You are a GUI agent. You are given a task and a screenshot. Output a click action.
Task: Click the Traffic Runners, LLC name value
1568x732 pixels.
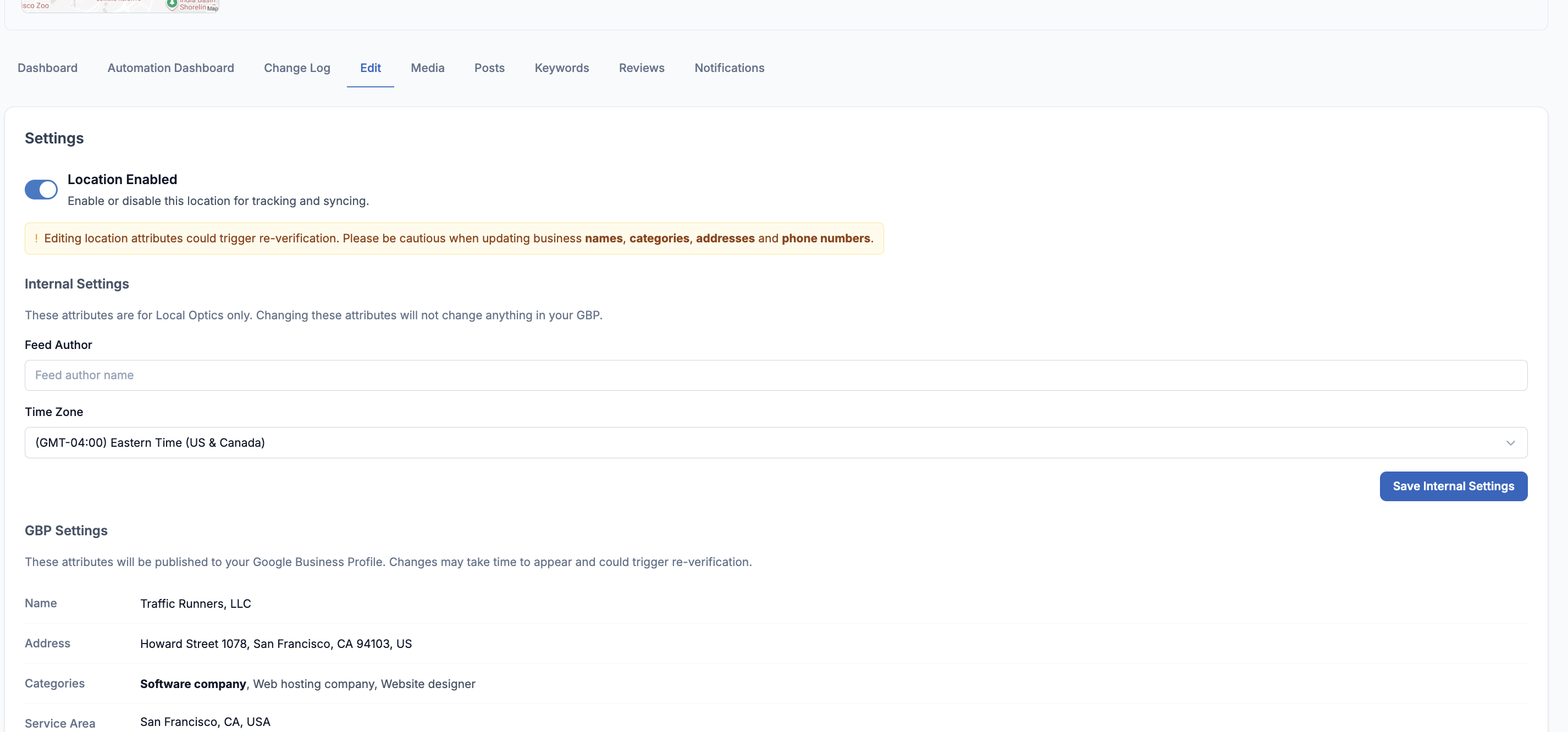click(195, 603)
